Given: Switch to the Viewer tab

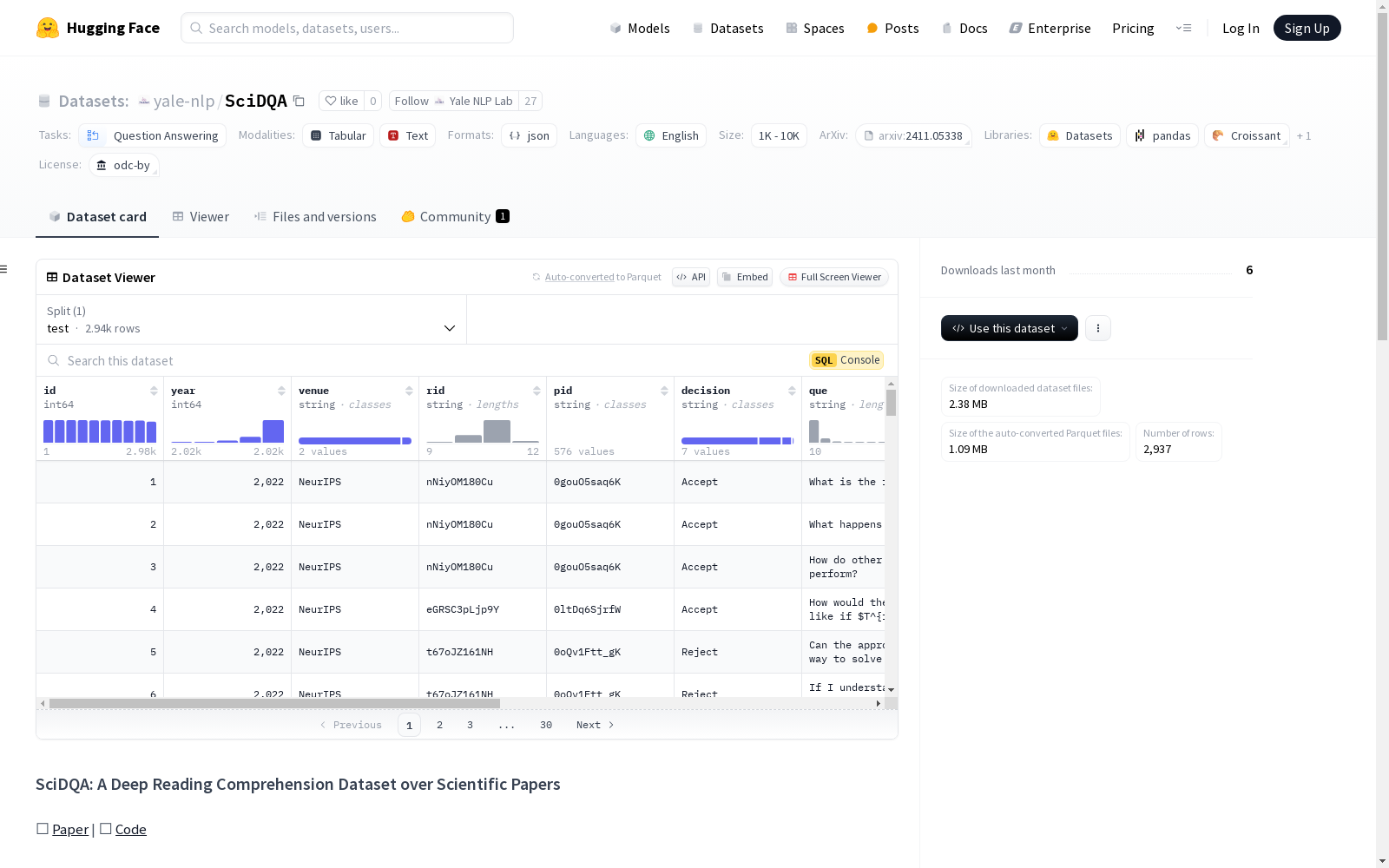Looking at the screenshot, I should (201, 217).
